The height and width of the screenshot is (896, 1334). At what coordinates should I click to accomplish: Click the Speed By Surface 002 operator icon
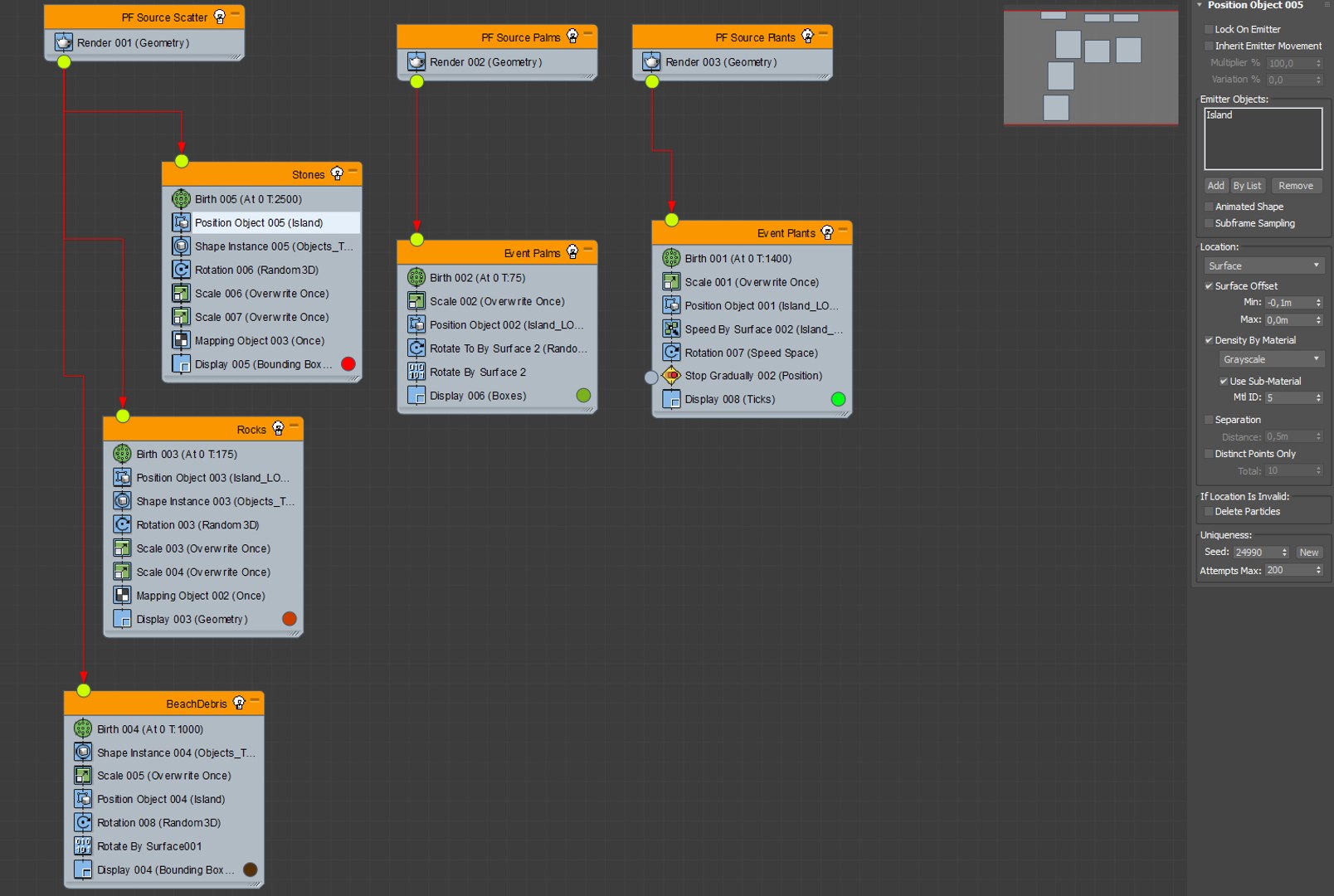(x=671, y=329)
